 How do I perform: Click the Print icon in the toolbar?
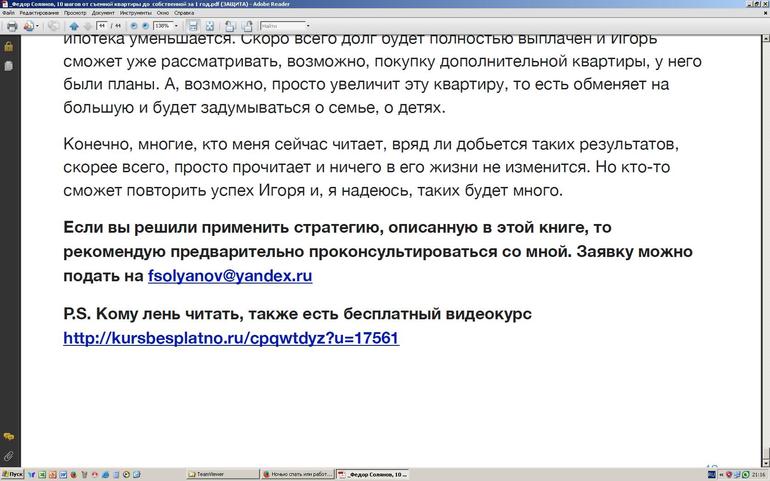coord(11,26)
